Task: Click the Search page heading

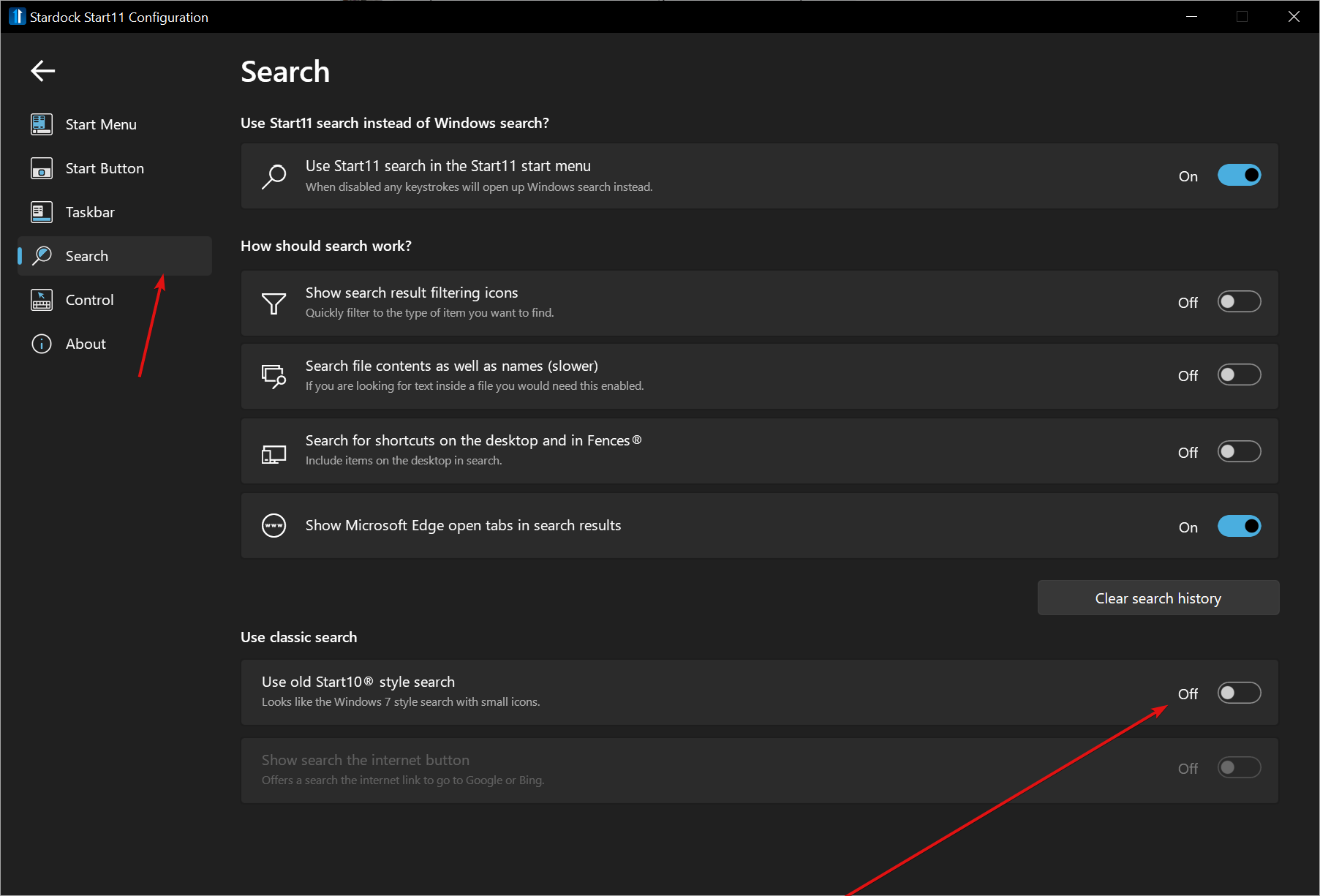Action: pyautogui.click(x=285, y=72)
